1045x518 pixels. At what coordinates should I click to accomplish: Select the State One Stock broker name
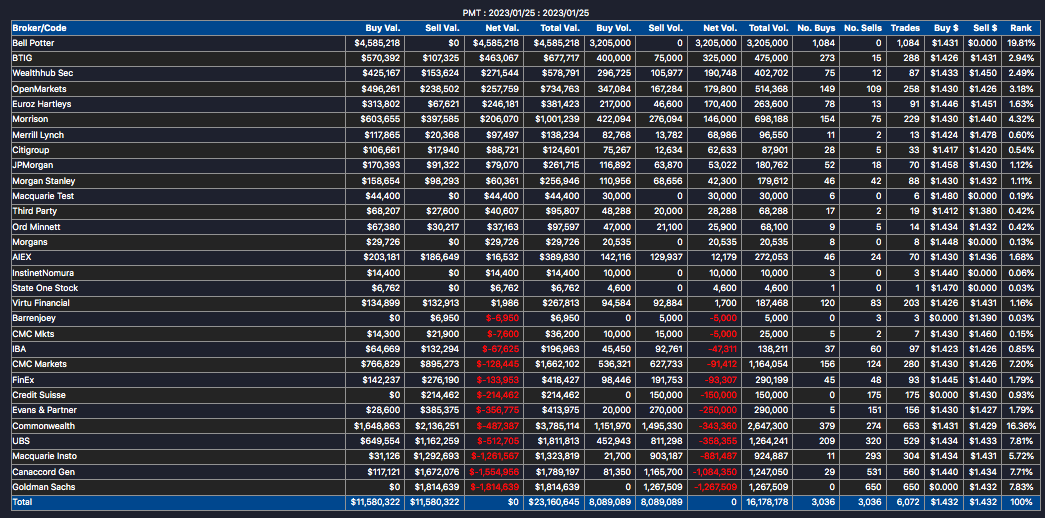coord(45,288)
